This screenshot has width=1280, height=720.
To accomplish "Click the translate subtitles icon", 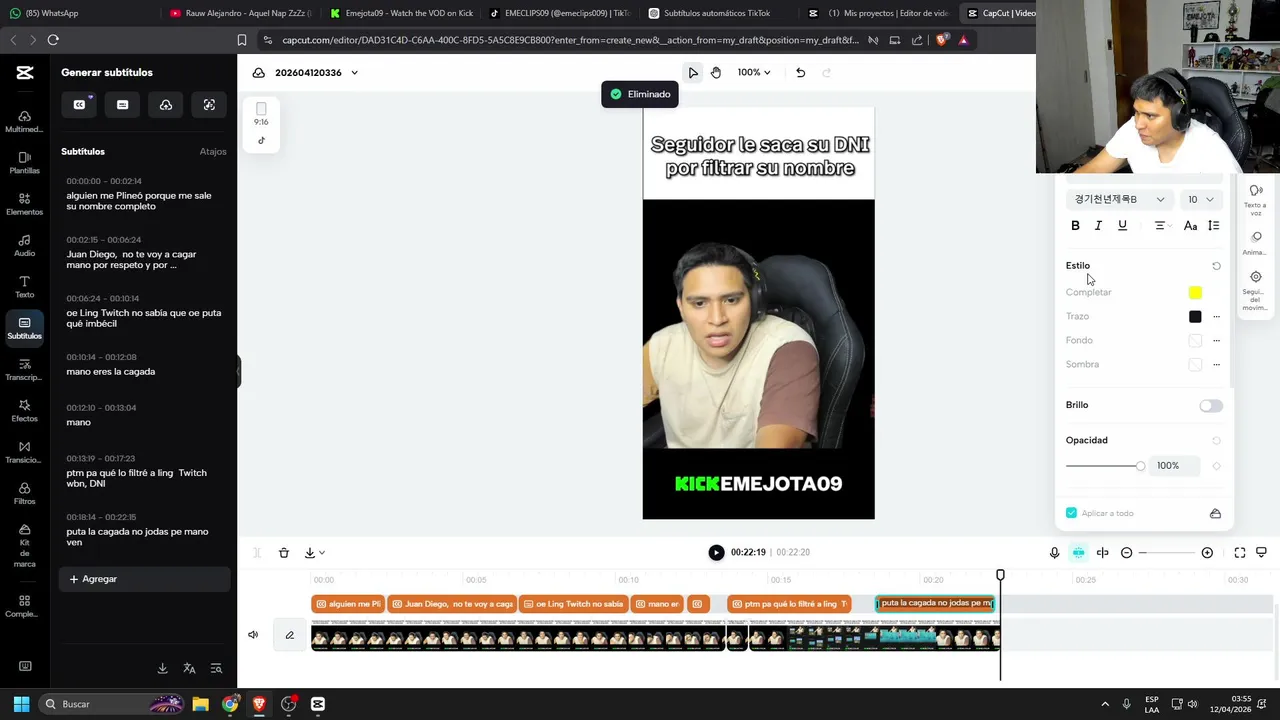I will [x=189, y=668].
